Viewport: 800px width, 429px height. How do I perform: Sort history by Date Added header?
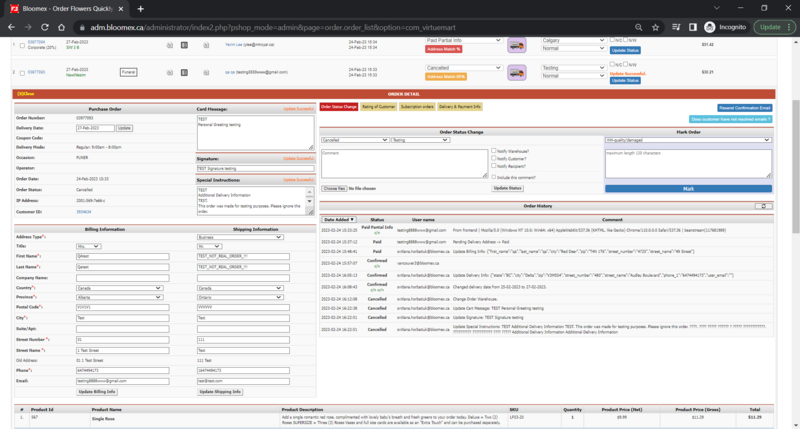(339, 219)
